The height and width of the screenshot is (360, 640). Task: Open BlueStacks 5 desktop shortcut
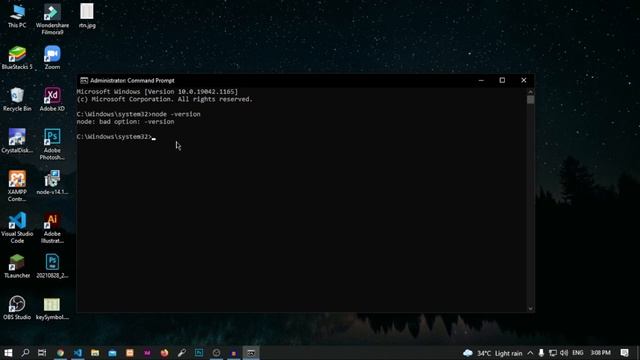click(17, 58)
